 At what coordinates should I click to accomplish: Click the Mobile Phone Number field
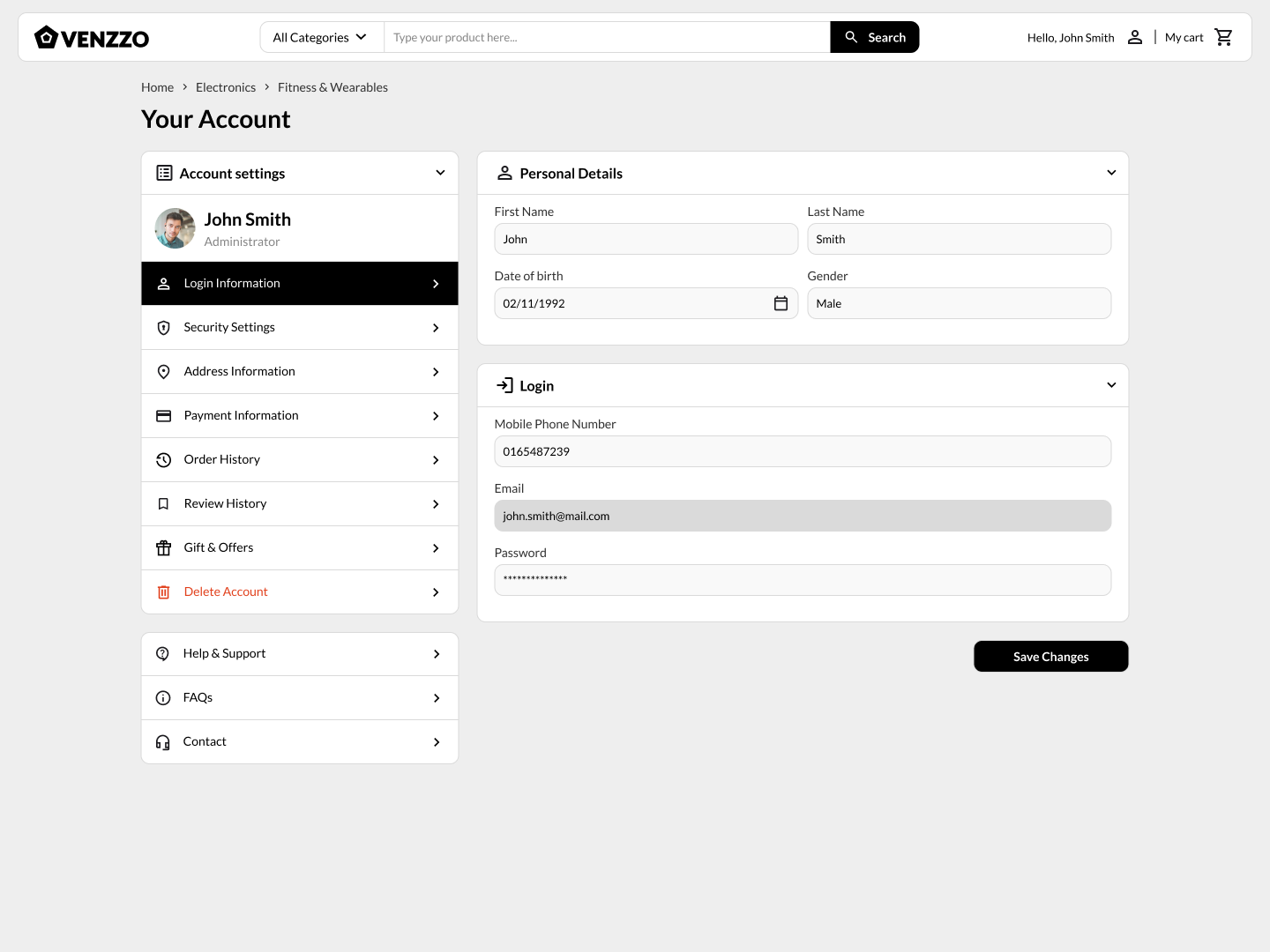point(802,451)
